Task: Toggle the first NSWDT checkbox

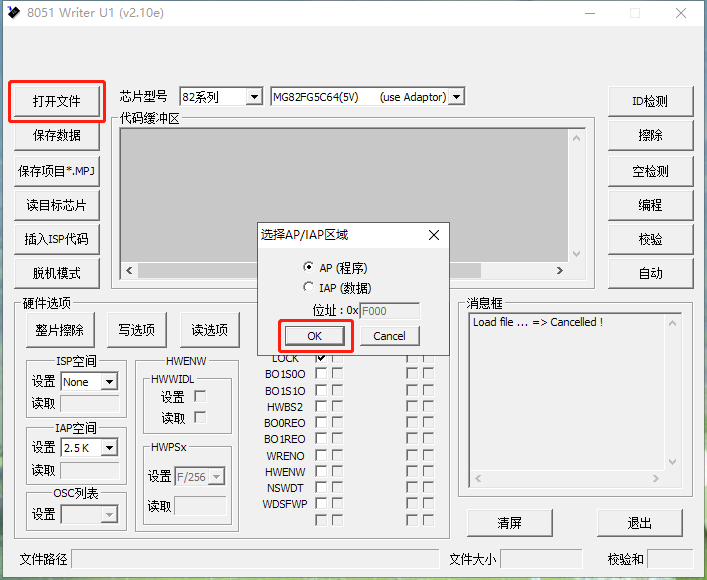Action: pos(321,488)
